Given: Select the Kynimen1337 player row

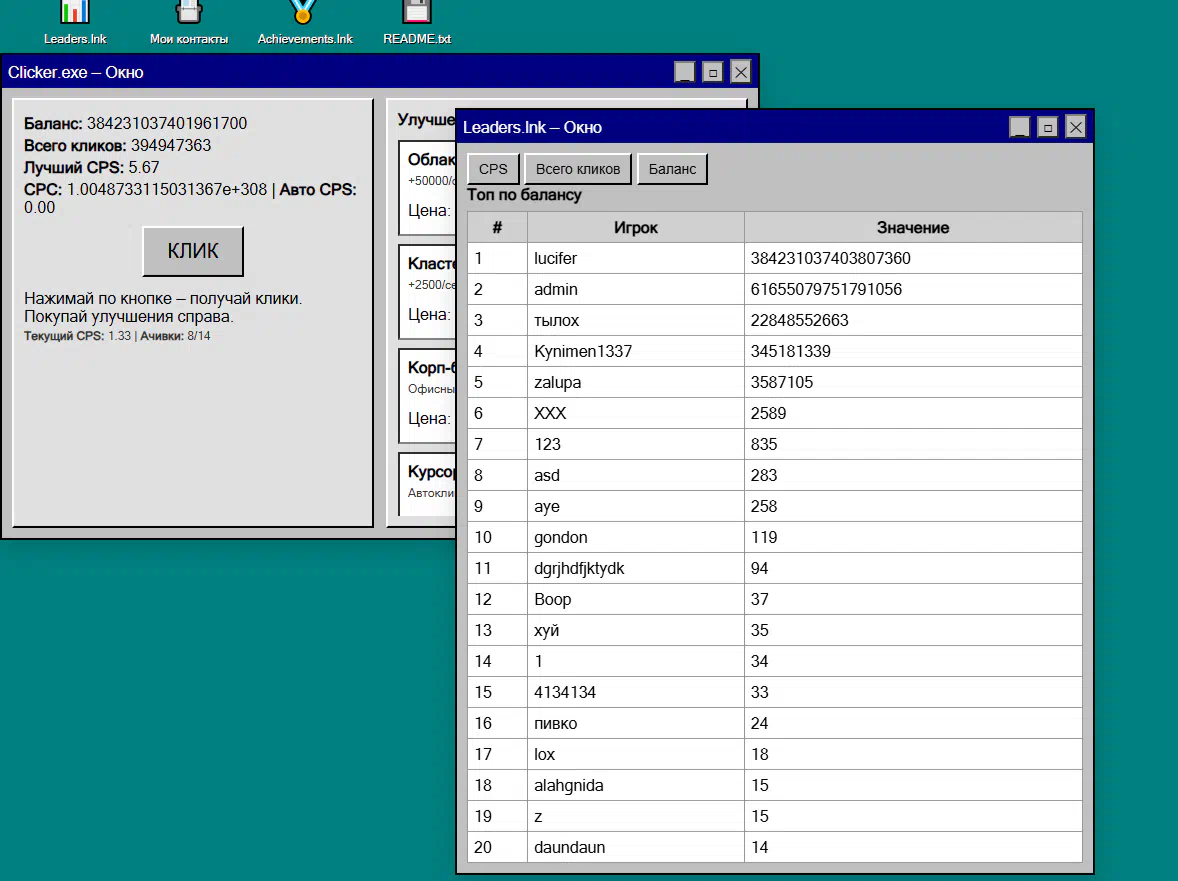Looking at the screenshot, I should click(x=635, y=352).
